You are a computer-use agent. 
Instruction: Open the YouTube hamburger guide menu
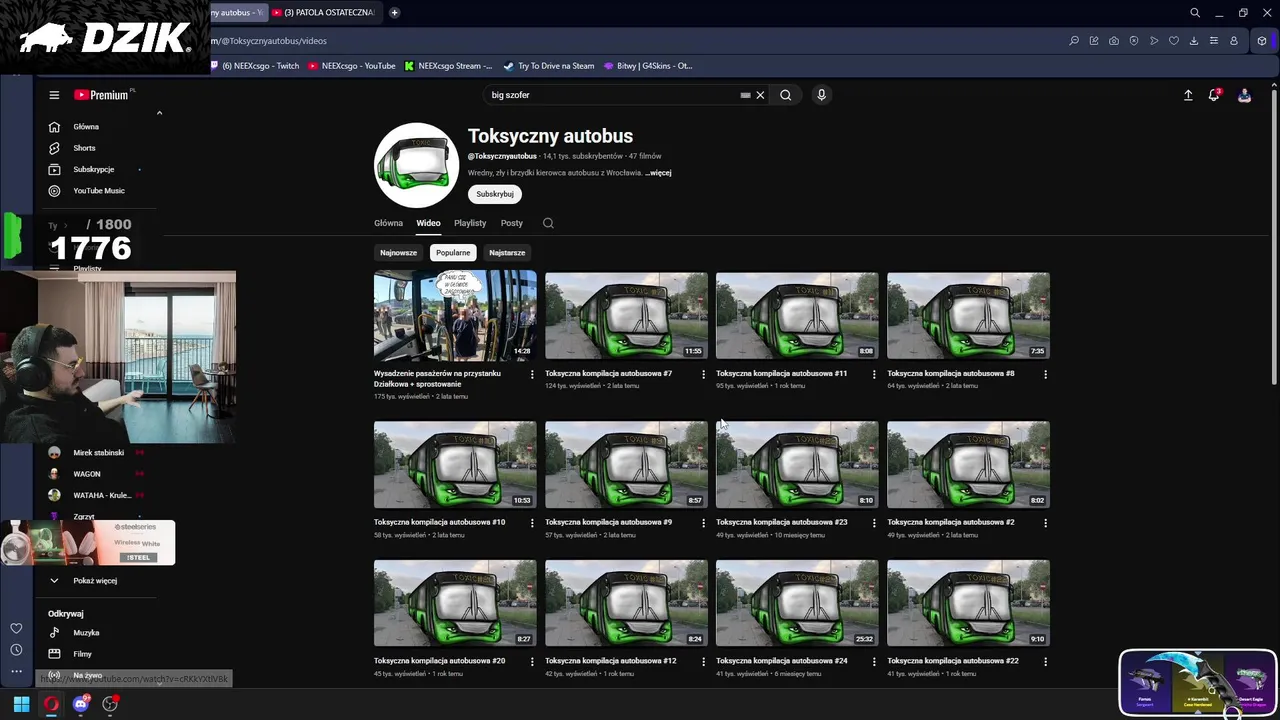tap(54, 95)
